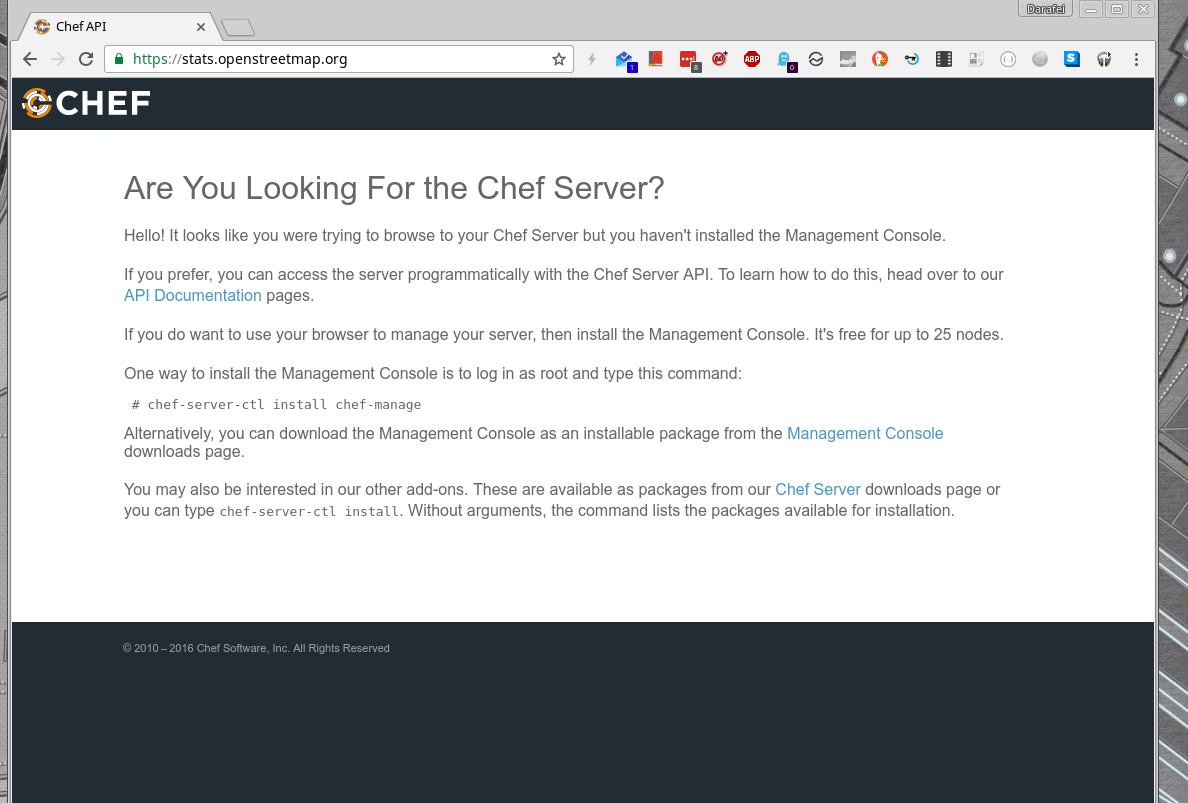Click the curly-braces circle extension icon

pyautogui.click(x=1008, y=59)
